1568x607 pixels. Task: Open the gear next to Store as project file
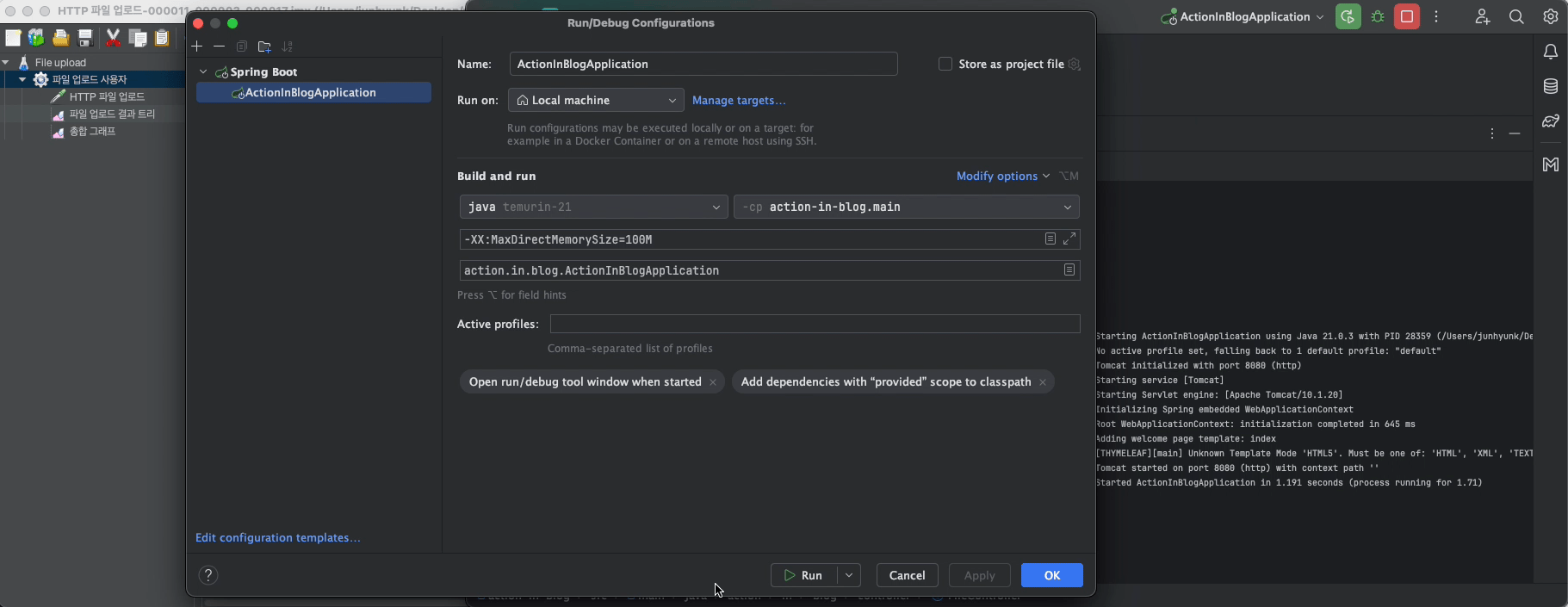1074,65
